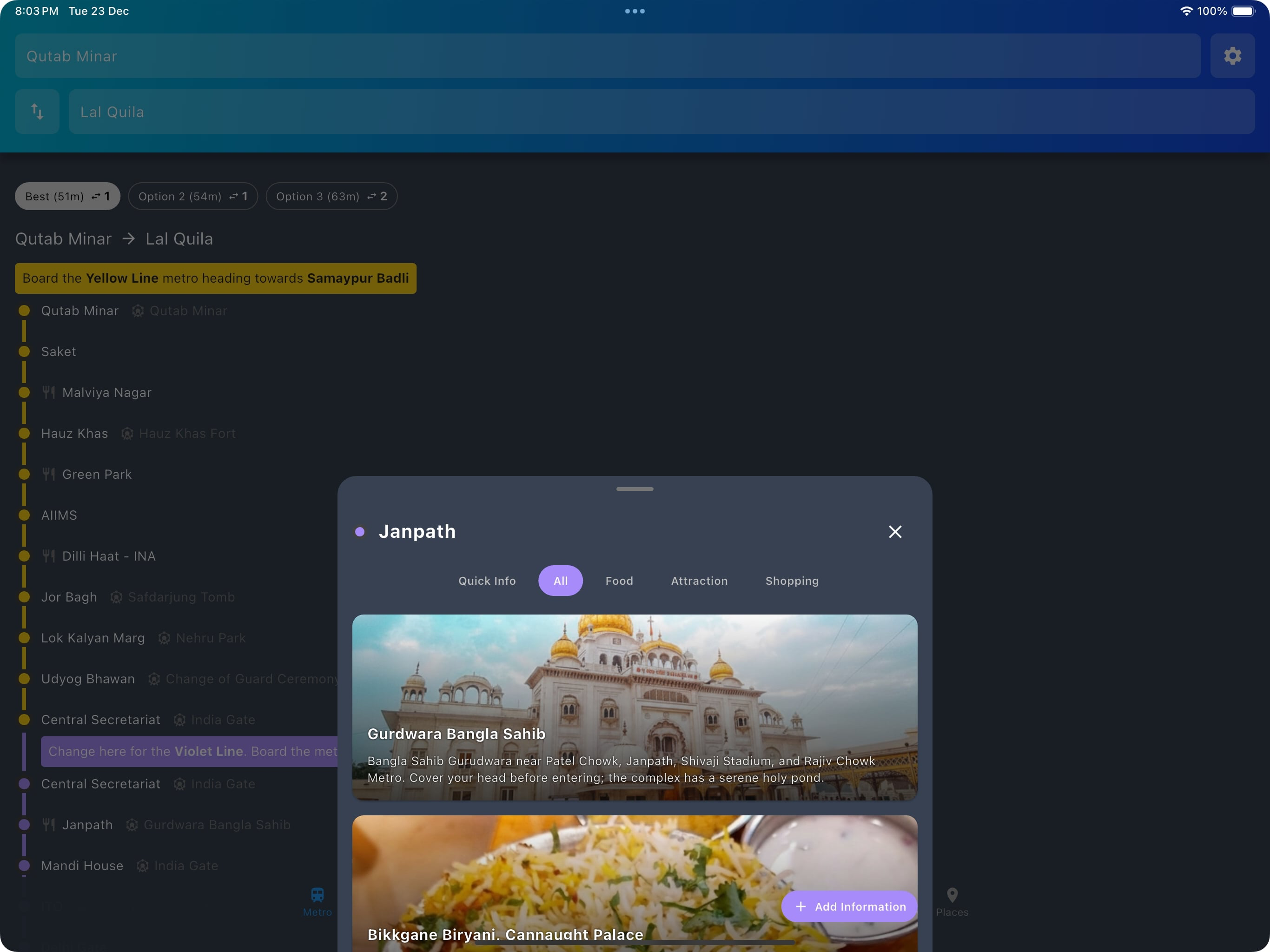Open the Bikkgane Biryani card

tap(635, 884)
